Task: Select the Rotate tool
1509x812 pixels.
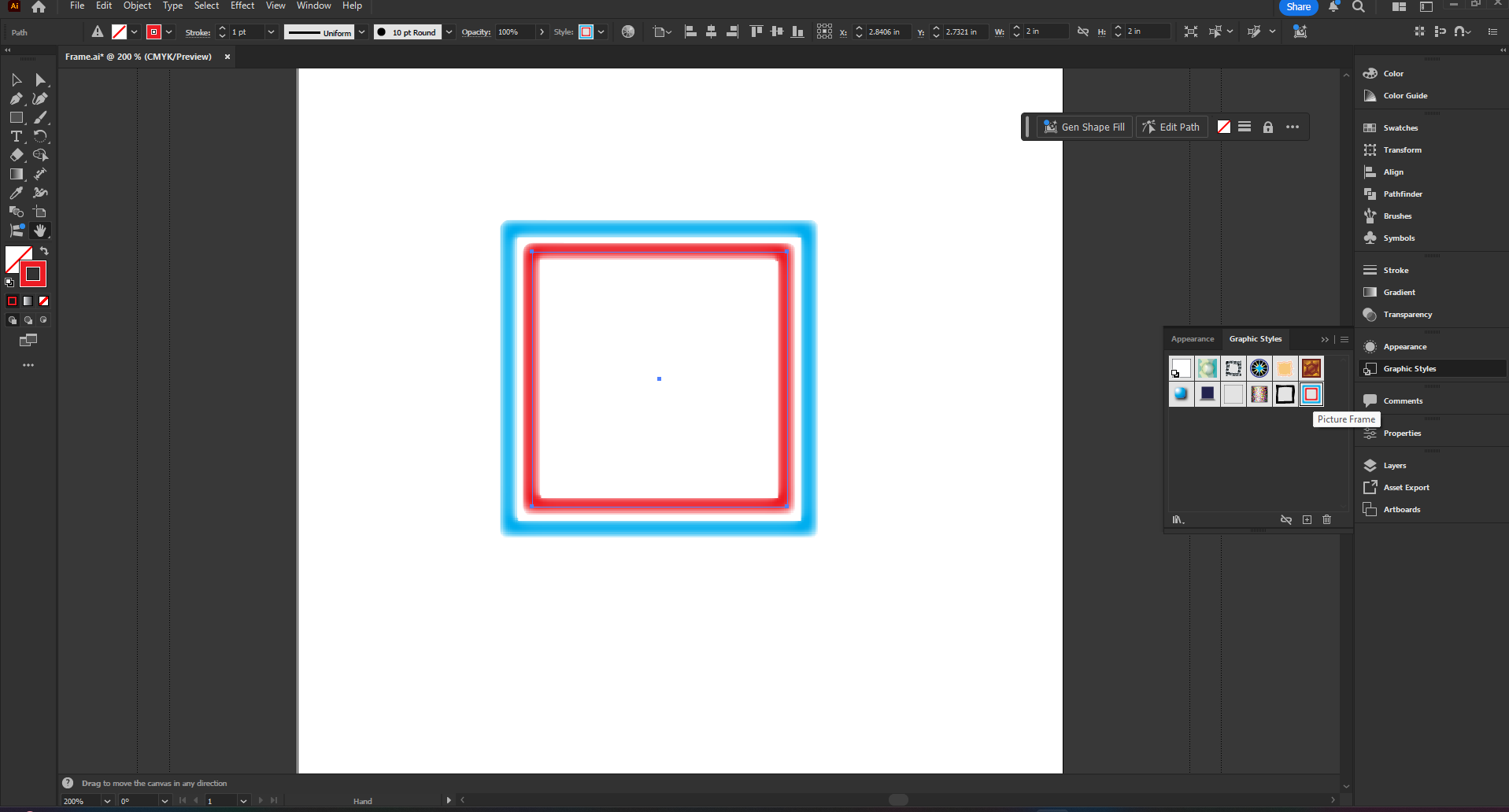Action: pos(41,136)
